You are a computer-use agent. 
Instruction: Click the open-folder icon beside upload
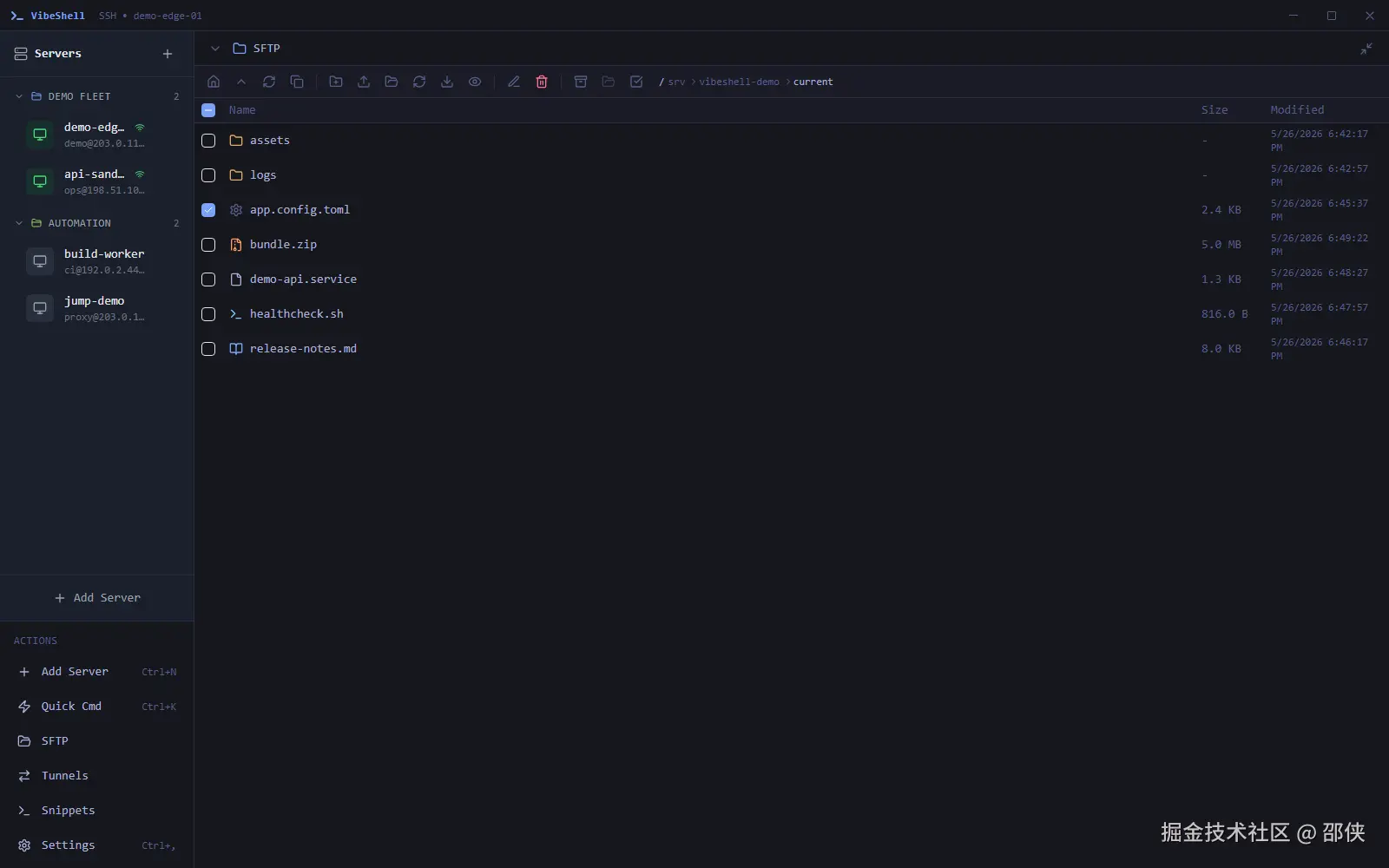click(x=392, y=82)
